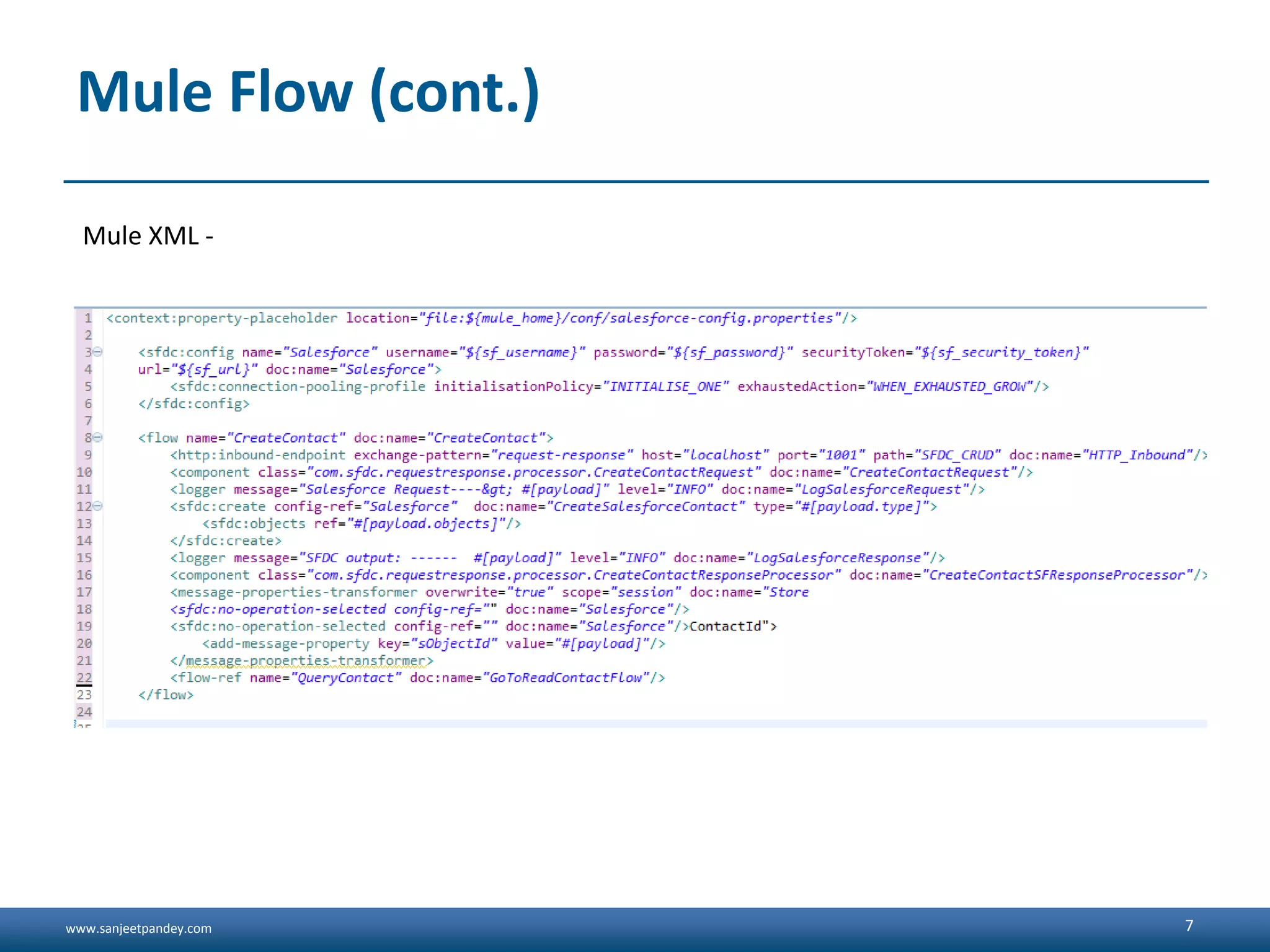Collapse the sfdc:create fold marker on line 12
The image size is (1270, 952).
[x=98, y=506]
